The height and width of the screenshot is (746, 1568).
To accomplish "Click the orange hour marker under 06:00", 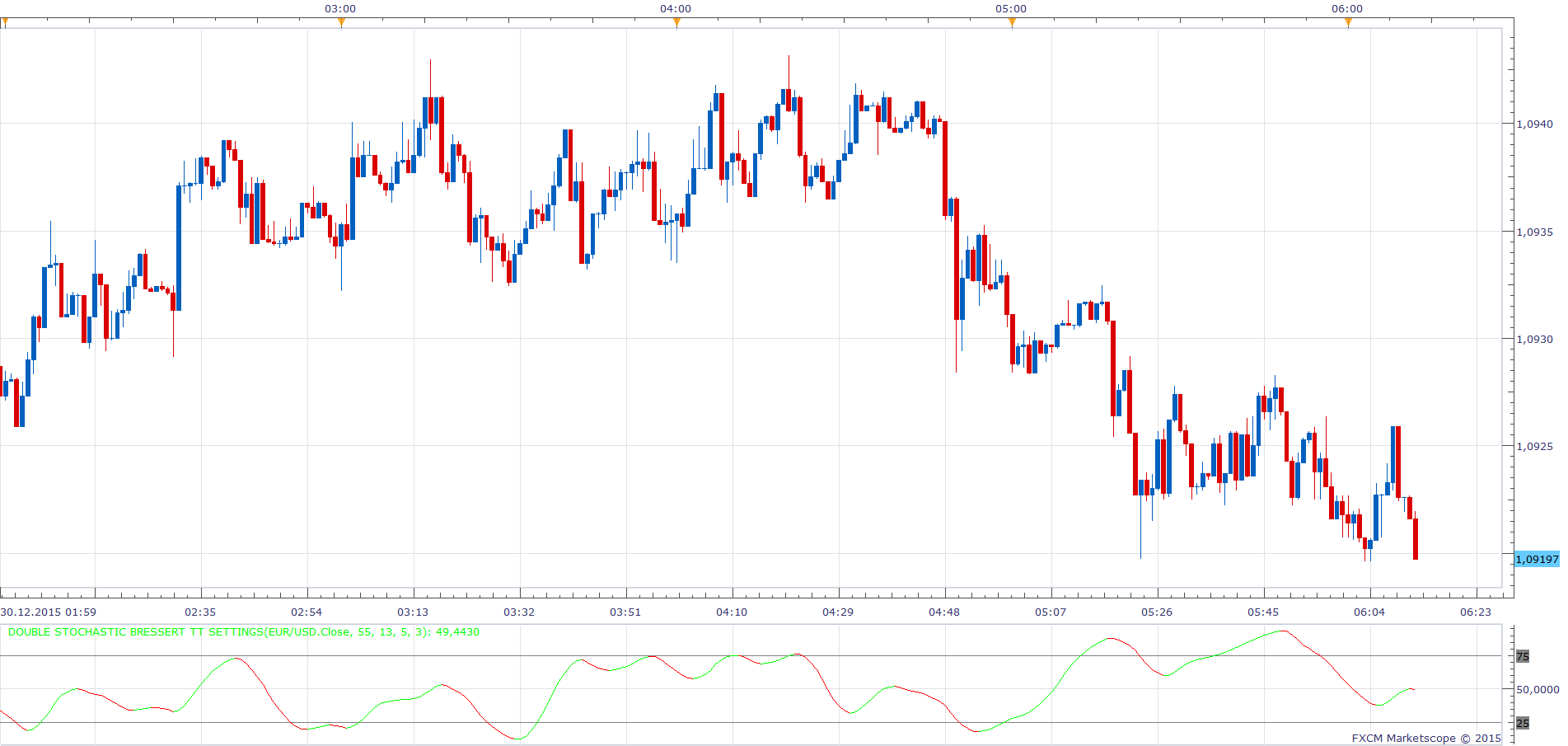I will pos(1348,23).
